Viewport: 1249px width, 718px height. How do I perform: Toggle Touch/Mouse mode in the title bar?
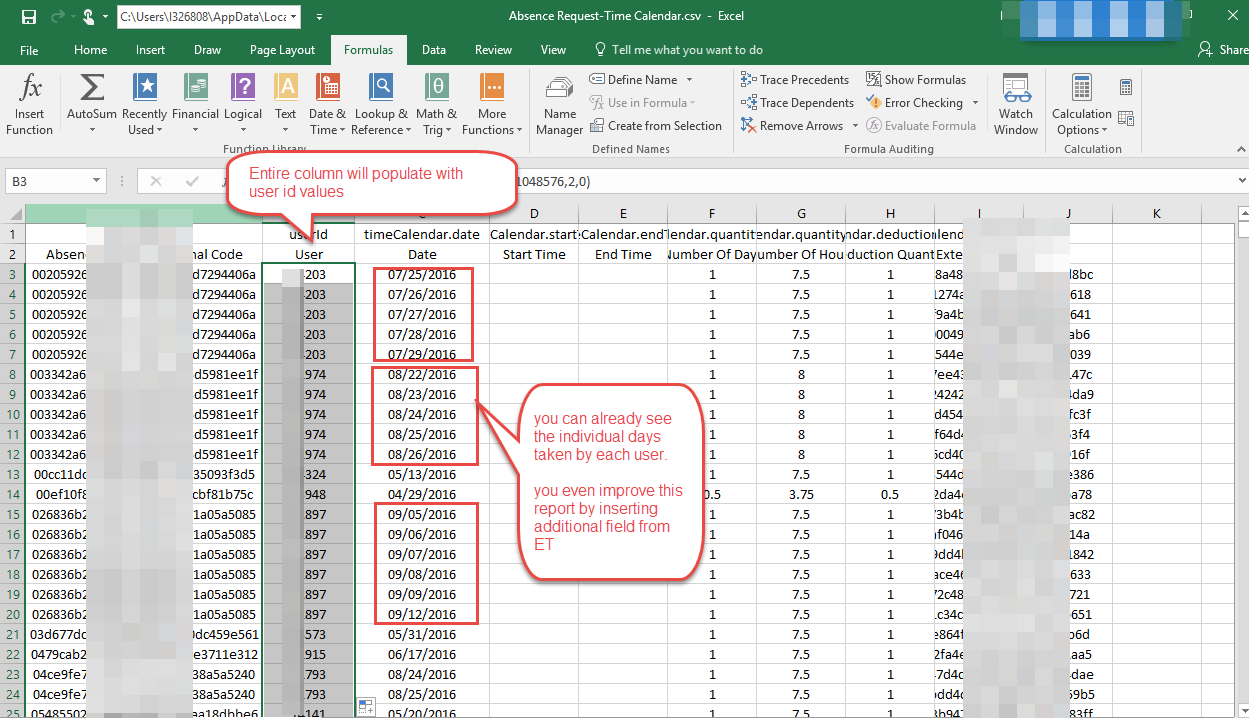[89, 17]
